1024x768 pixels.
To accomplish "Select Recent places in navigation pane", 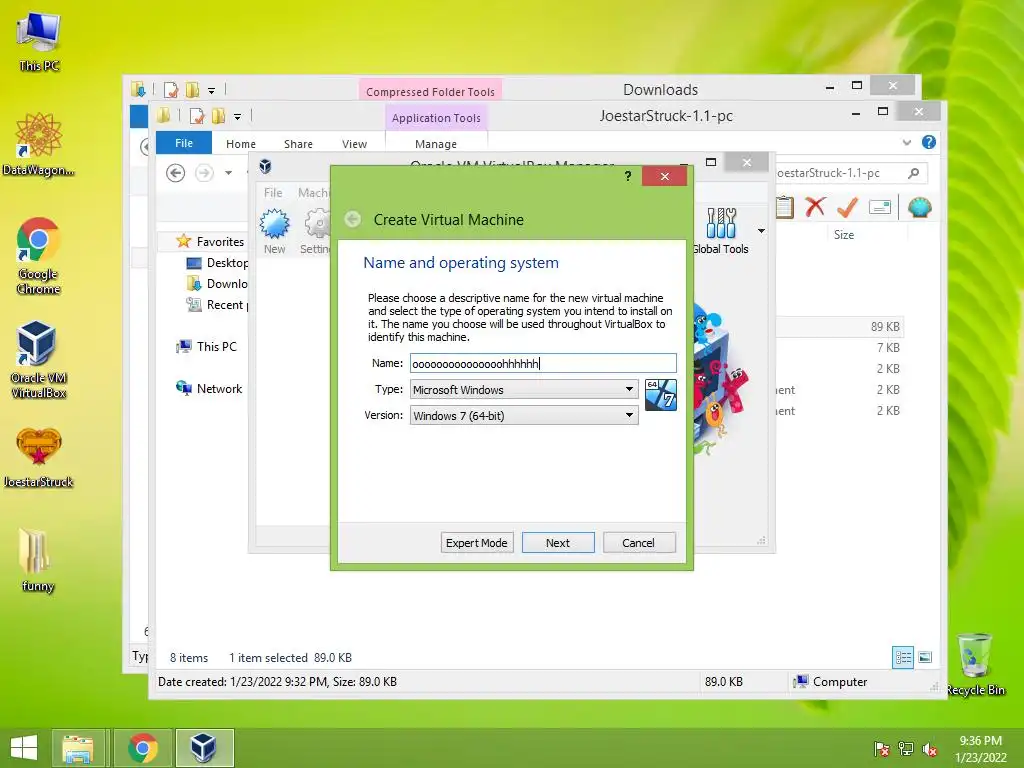I will [217, 304].
